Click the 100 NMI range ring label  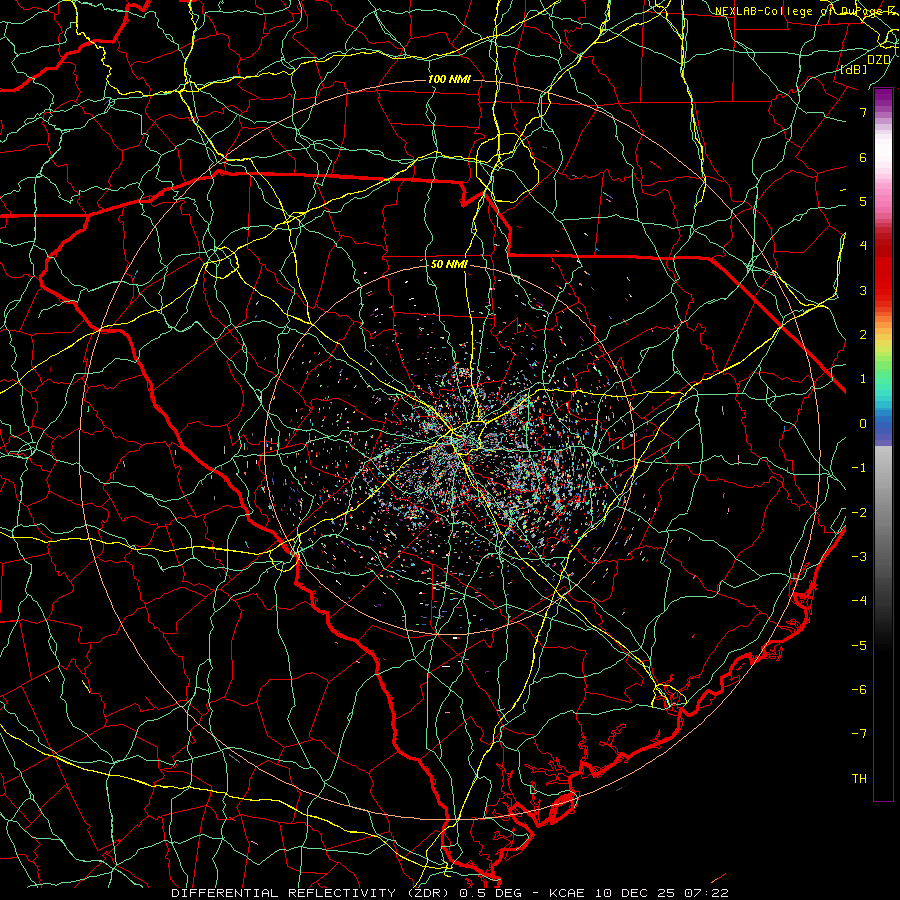[x=449, y=79]
